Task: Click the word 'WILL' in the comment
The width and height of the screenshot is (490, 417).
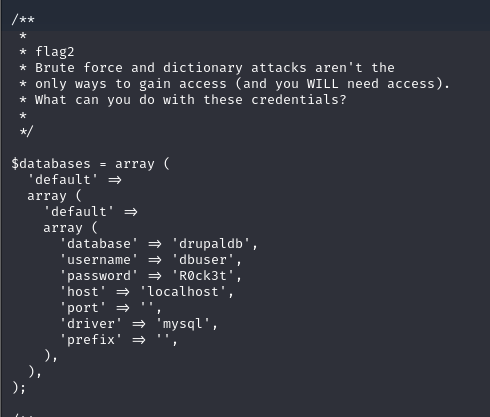Action: (x=323, y=84)
